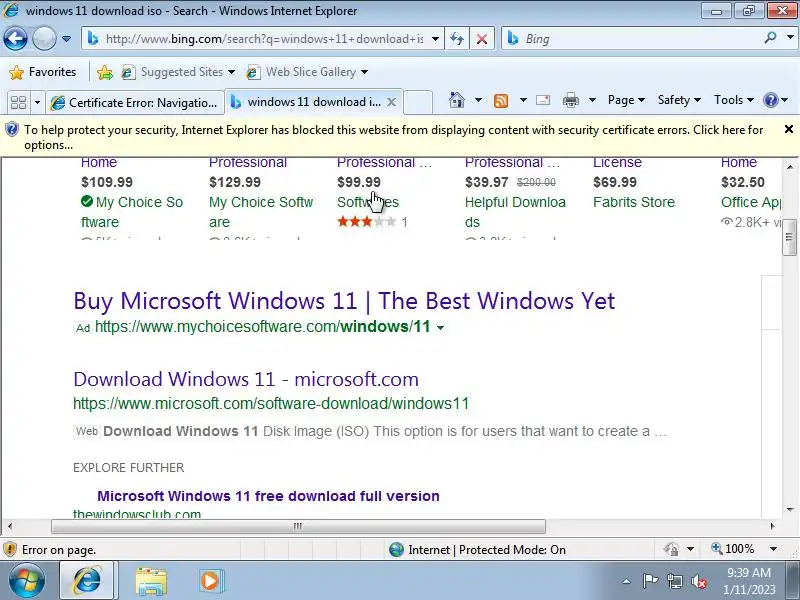
Task: Click the microsoft.com software-download URL
Action: point(271,404)
